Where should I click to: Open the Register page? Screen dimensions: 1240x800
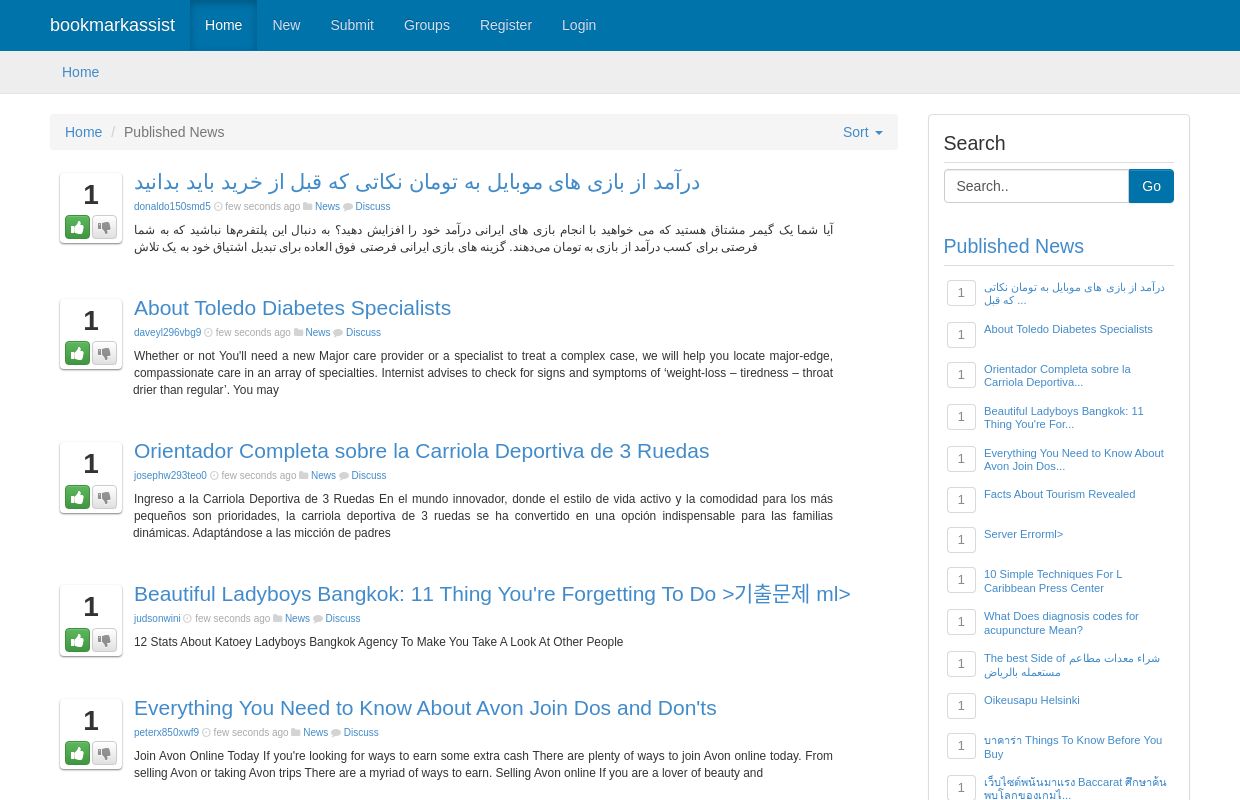pos(505,25)
